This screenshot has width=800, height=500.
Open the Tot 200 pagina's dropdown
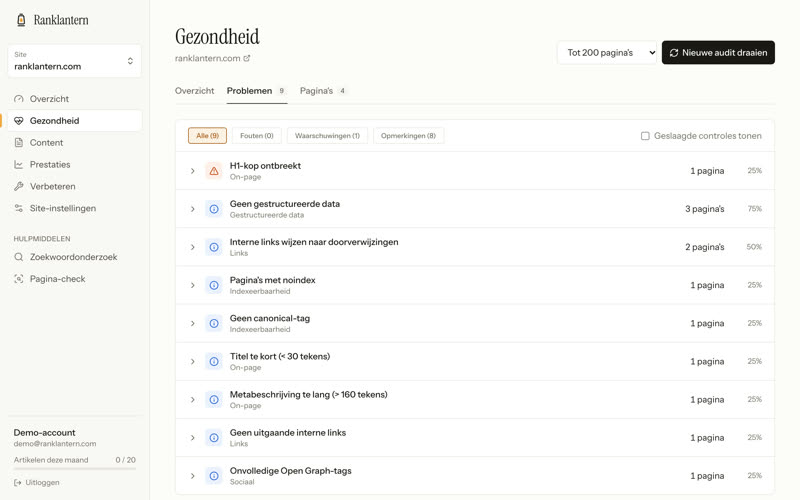click(607, 53)
